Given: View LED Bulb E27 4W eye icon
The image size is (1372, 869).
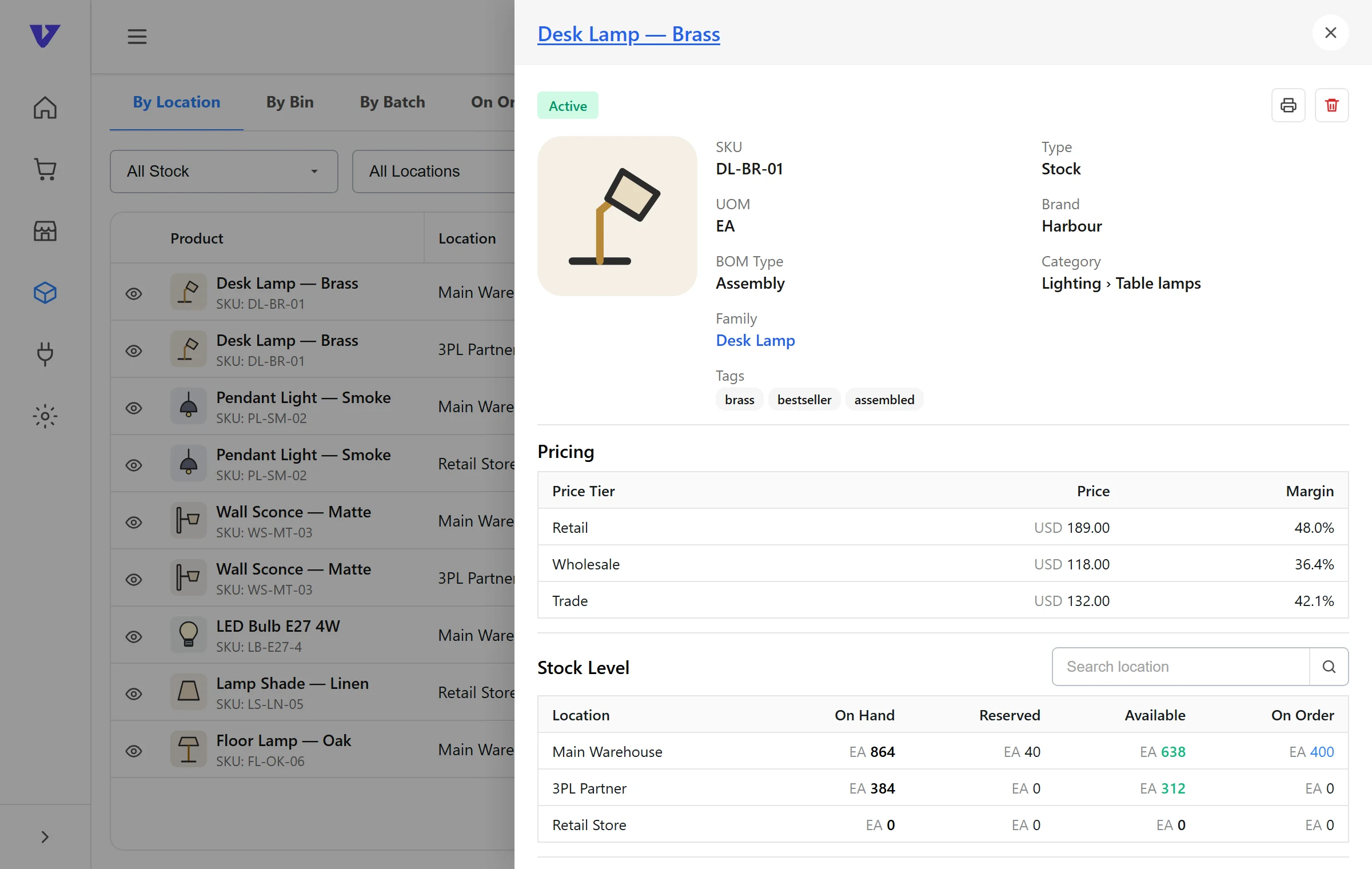Looking at the screenshot, I should [x=134, y=637].
